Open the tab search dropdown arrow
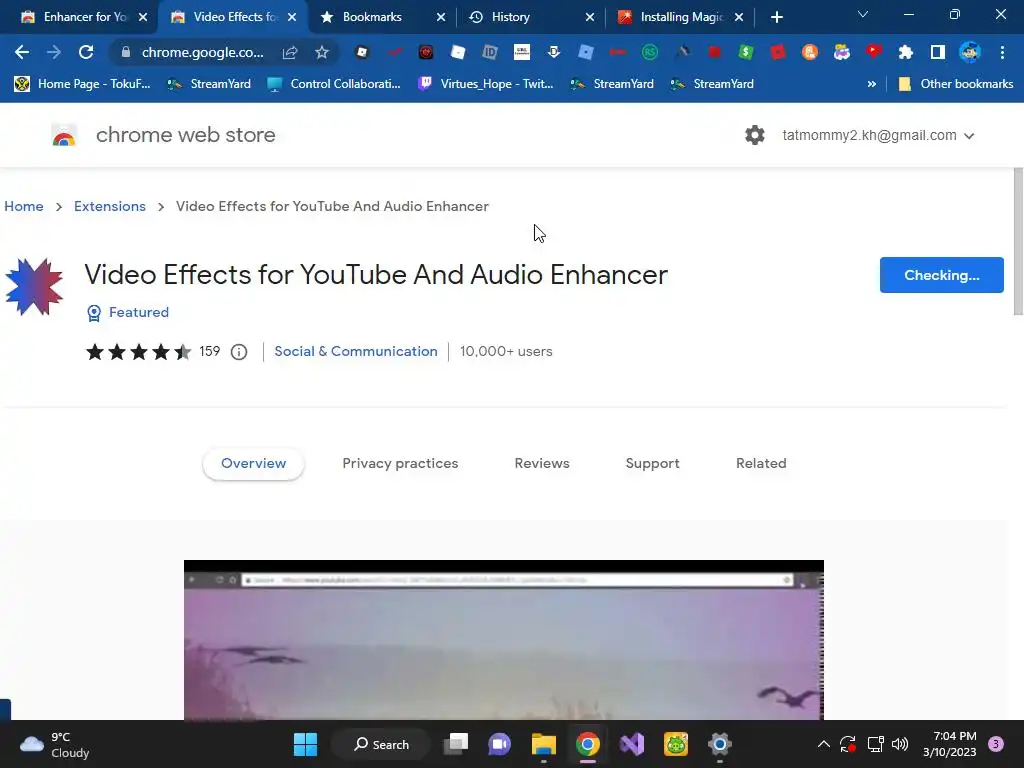 [863, 14]
